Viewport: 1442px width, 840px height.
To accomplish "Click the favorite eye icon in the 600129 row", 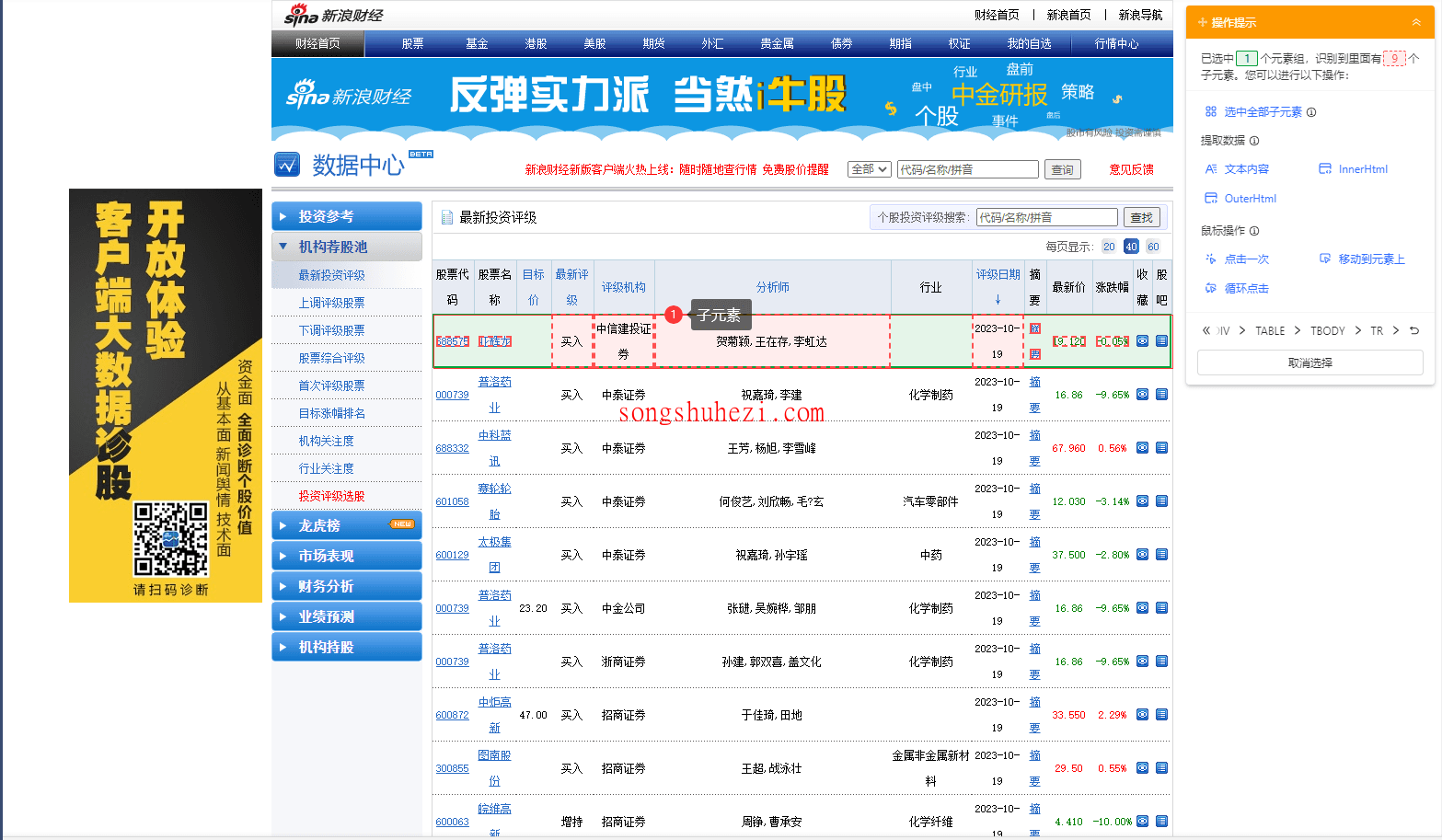I will [1142, 555].
